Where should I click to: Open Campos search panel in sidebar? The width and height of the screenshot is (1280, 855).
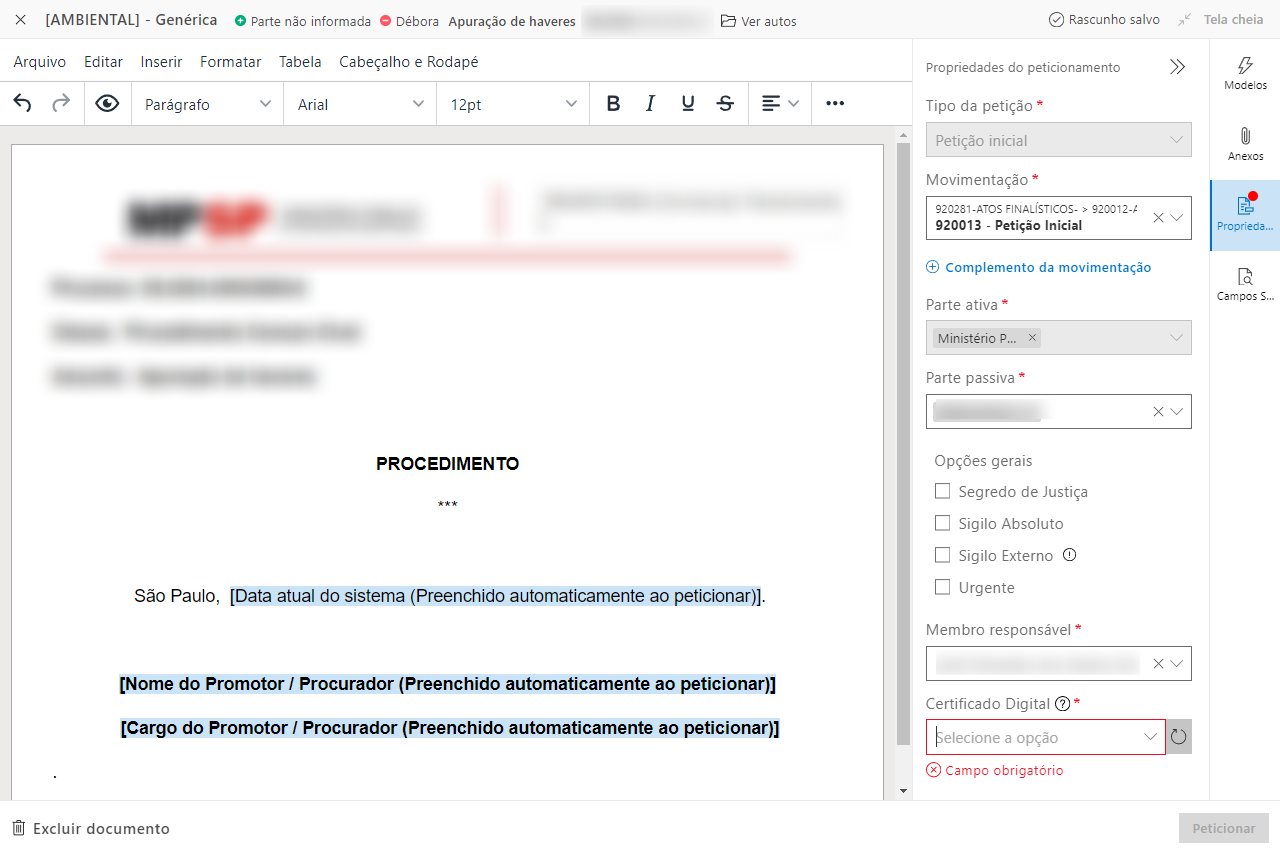point(1245,284)
